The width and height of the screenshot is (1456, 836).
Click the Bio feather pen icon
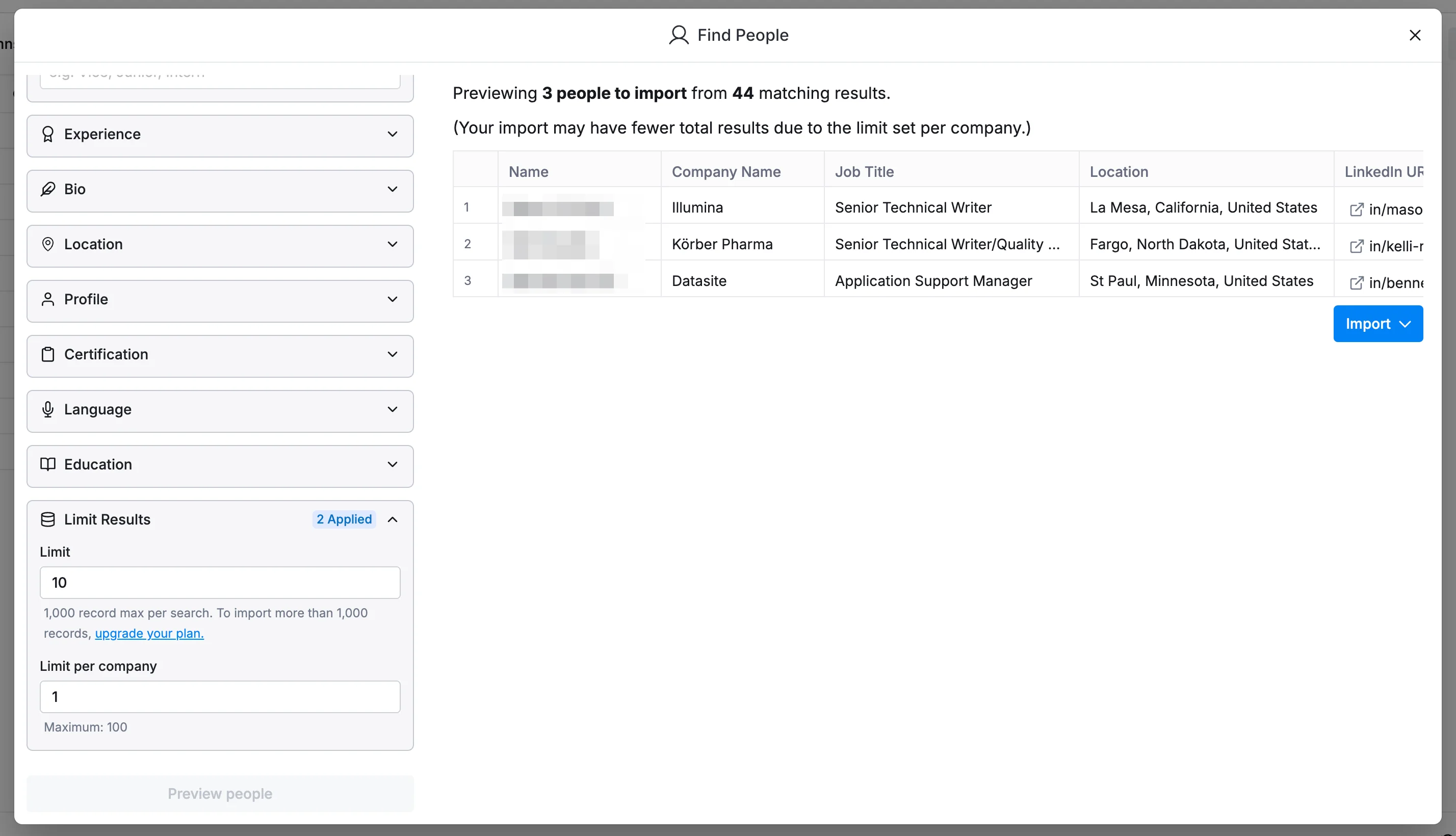coord(47,189)
